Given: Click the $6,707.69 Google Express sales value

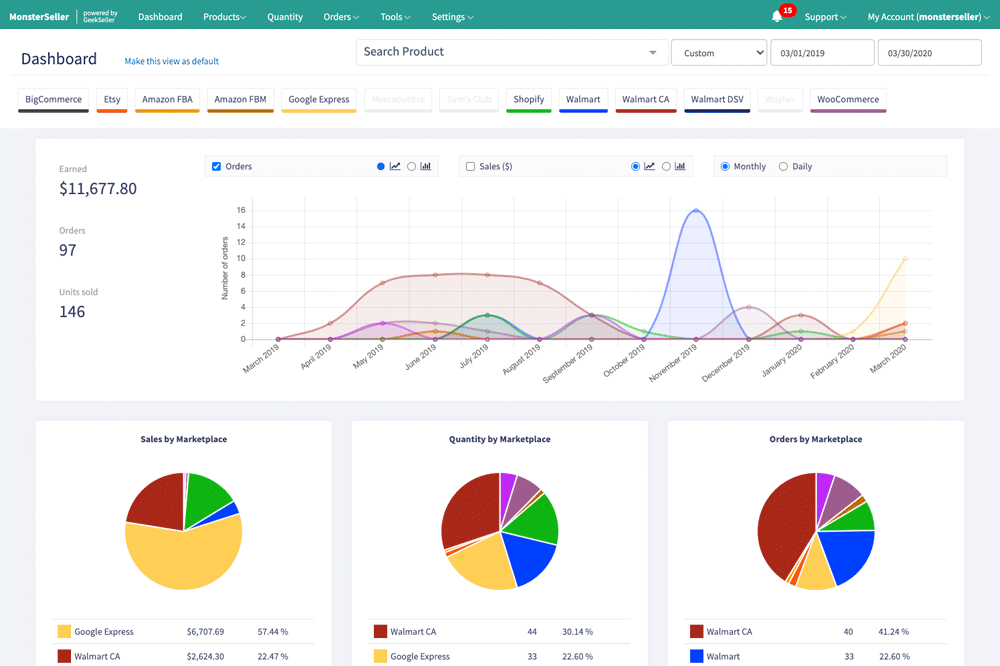Looking at the screenshot, I should [x=205, y=632].
